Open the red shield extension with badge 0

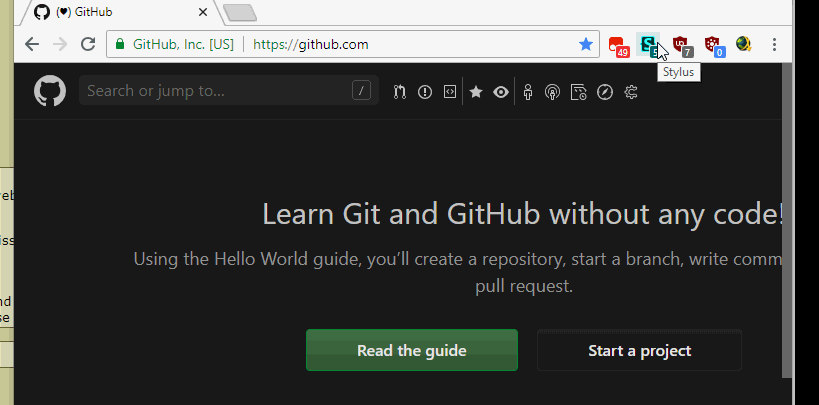(713, 45)
